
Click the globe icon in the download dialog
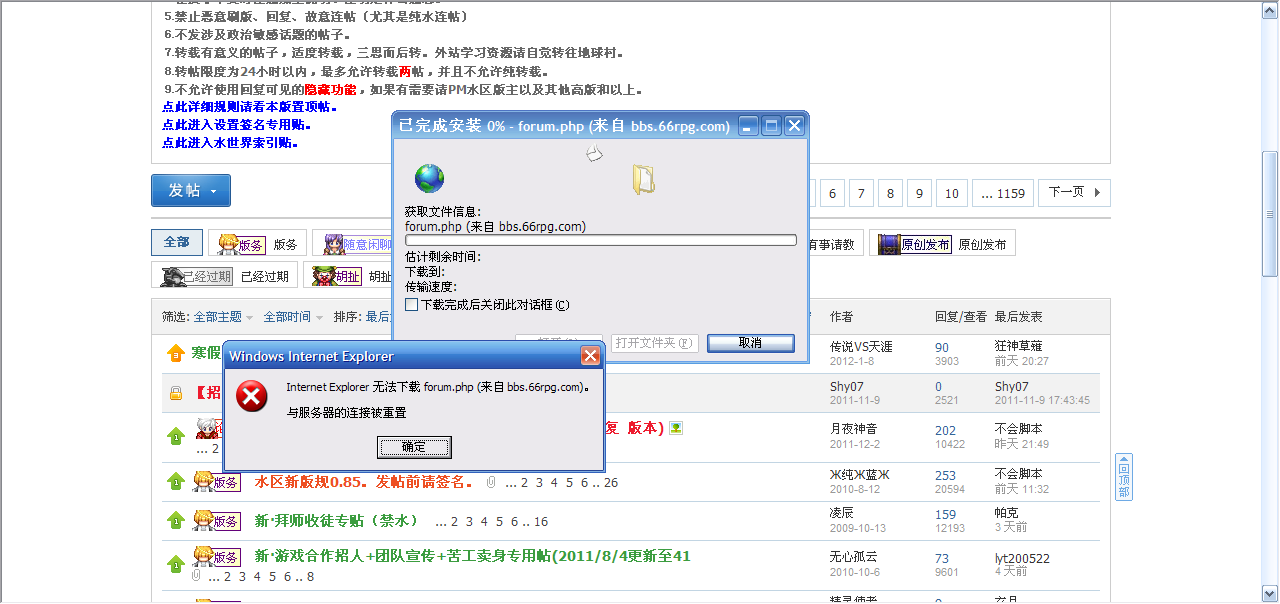(429, 179)
